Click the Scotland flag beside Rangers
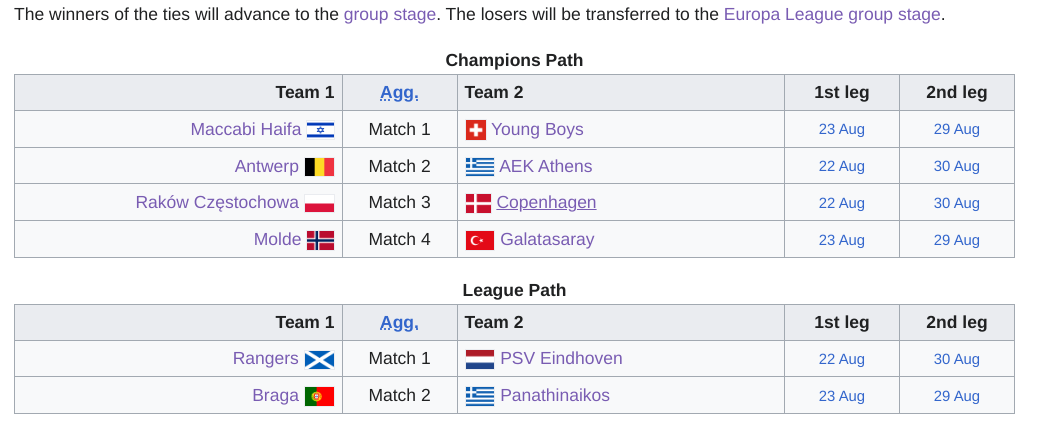Screen dimensions: 1047x424 (x=319, y=359)
